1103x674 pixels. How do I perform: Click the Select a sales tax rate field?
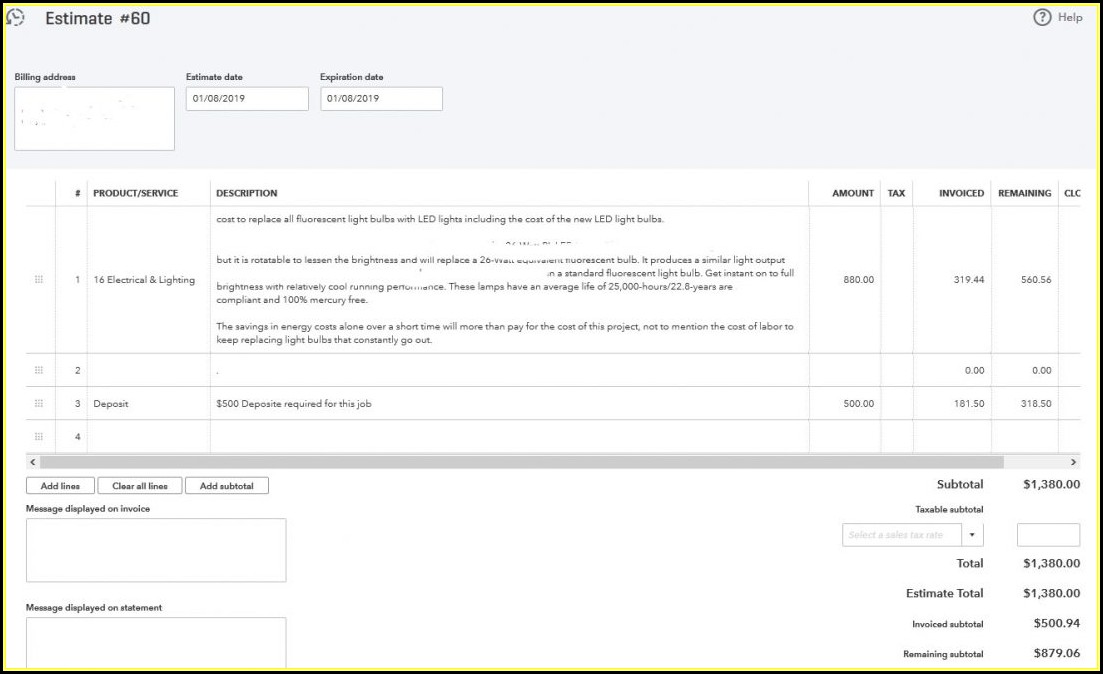(902, 535)
